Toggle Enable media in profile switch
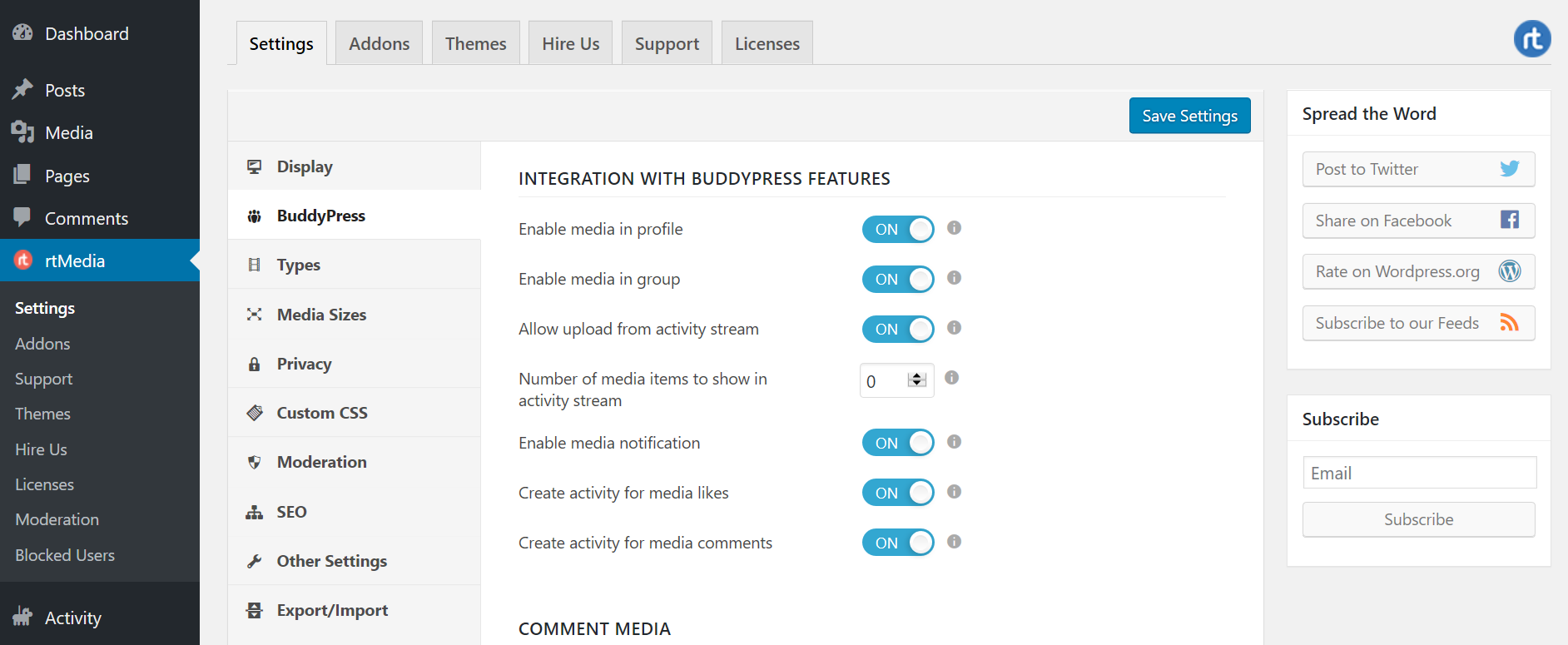 pyautogui.click(x=898, y=229)
